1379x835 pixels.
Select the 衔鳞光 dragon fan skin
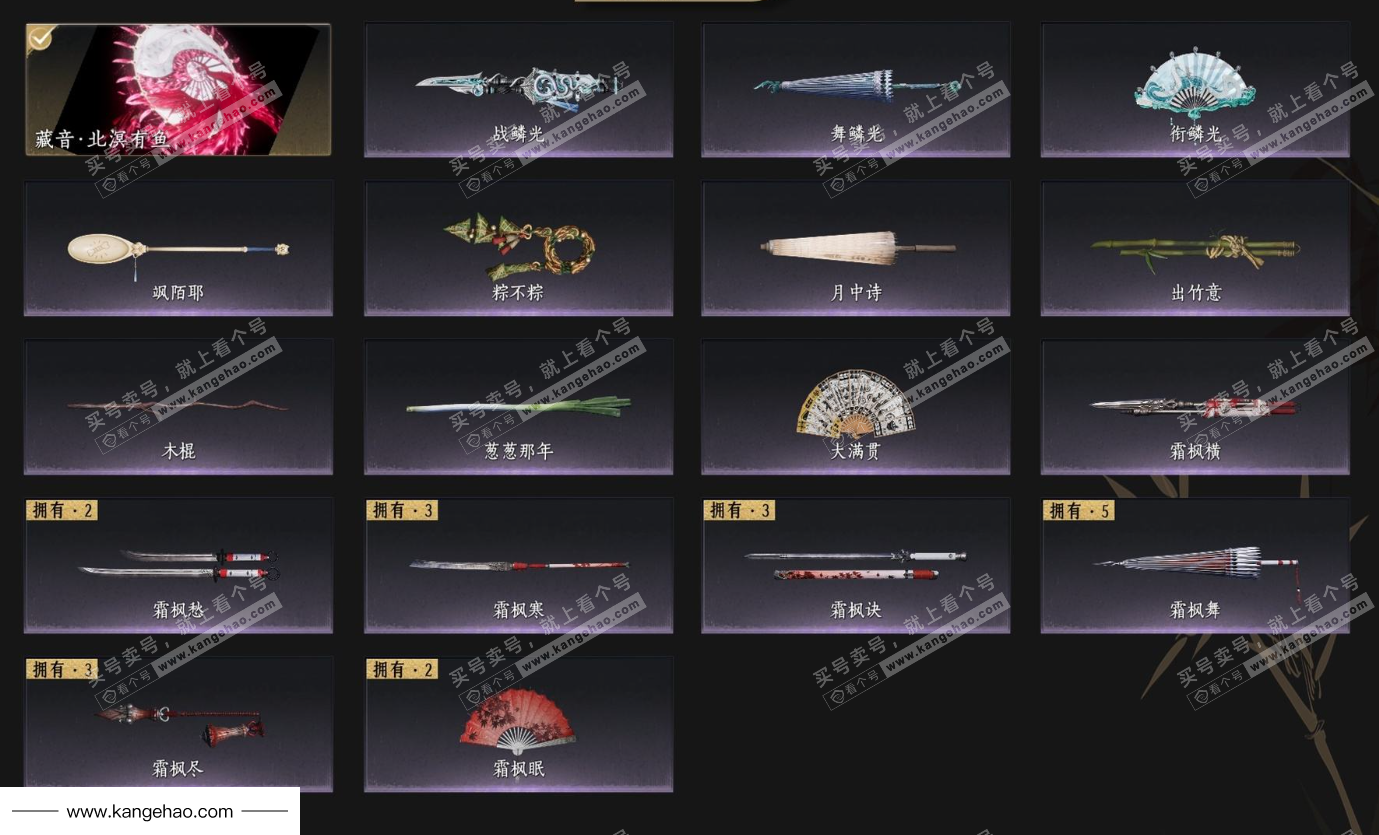click(x=1195, y=90)
